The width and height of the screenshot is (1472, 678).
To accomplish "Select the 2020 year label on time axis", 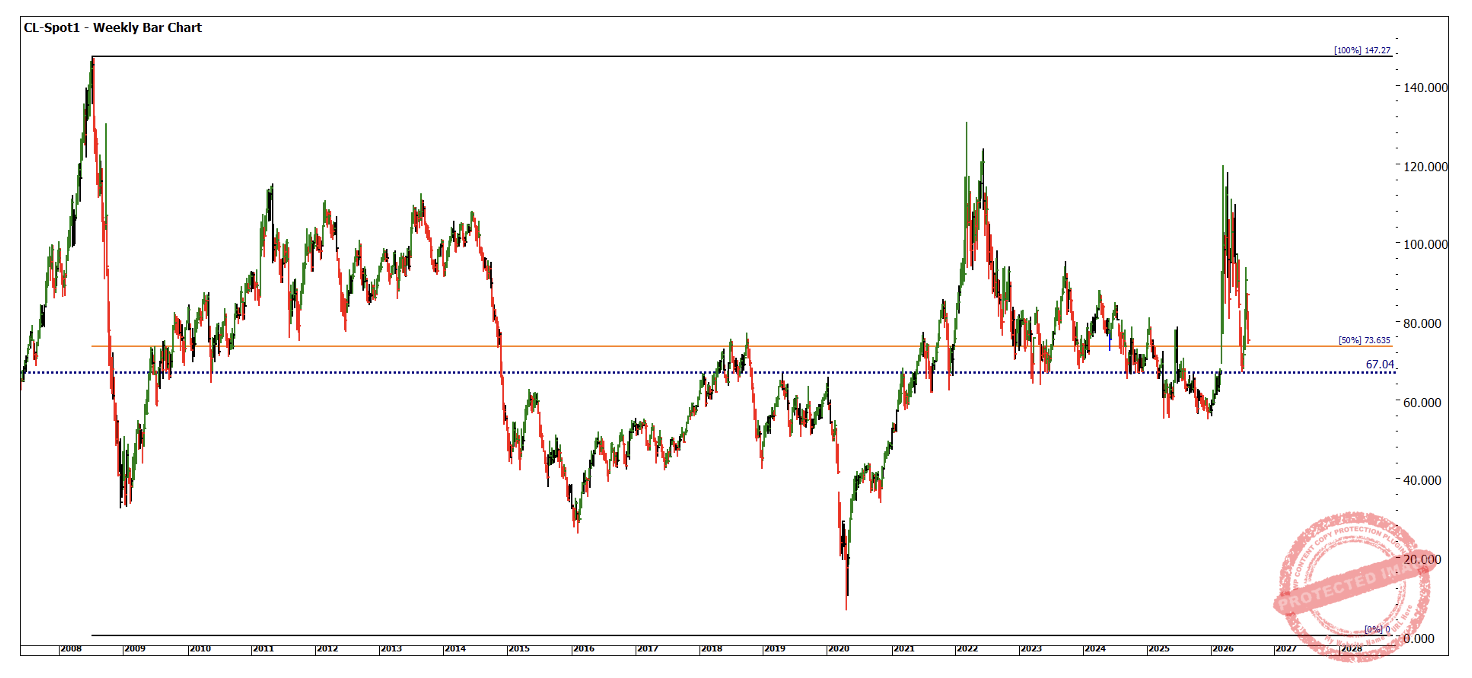I will tap(839, 649).
